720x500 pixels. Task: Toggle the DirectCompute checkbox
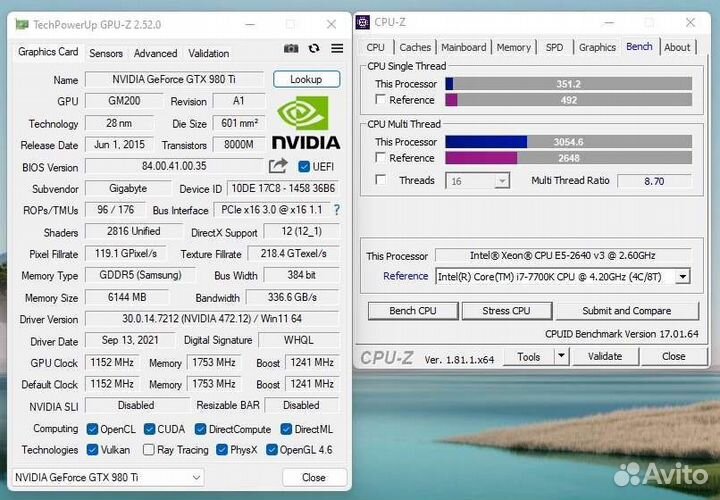coord(200,429)
